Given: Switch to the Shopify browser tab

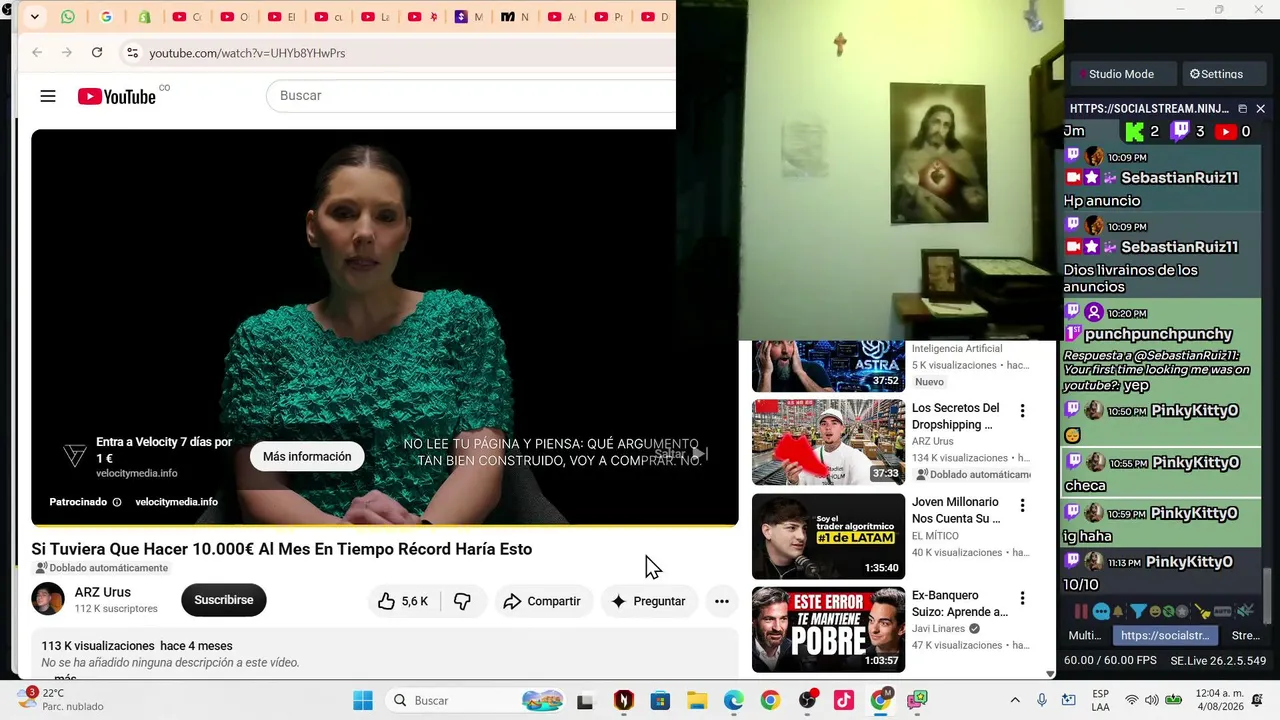Looking at the screenshot, I should click(x=145, y=17).
